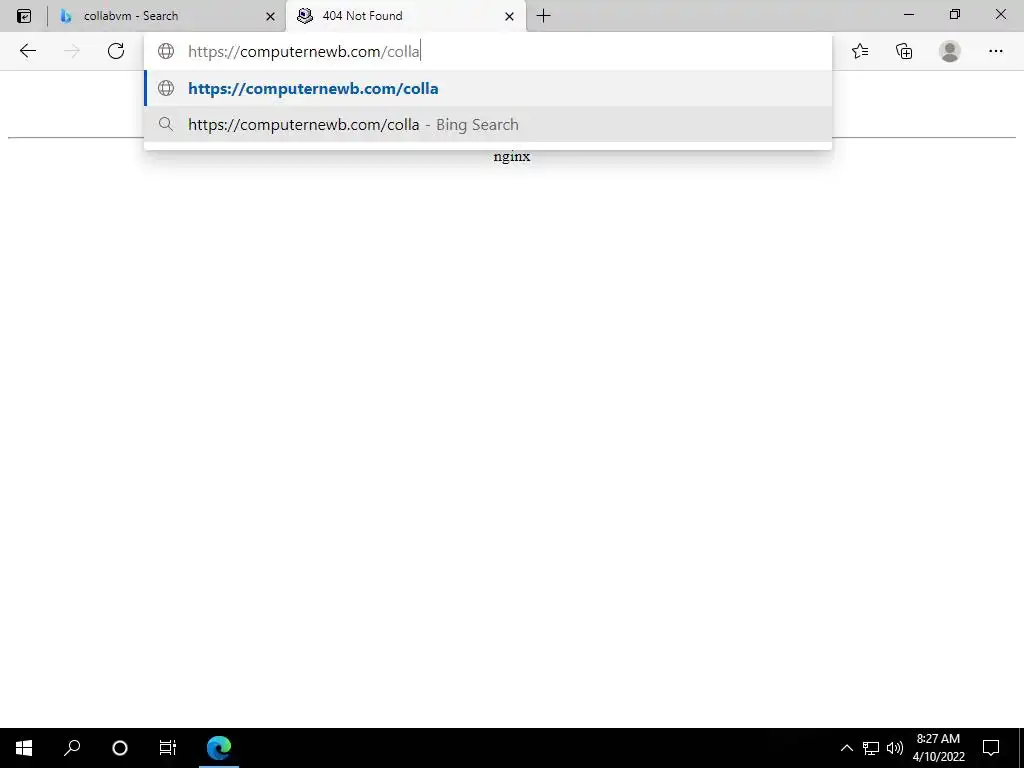Screen dimensions: 1024x768
Task: Open Task View on taskbar
Action: coord(168,748)
